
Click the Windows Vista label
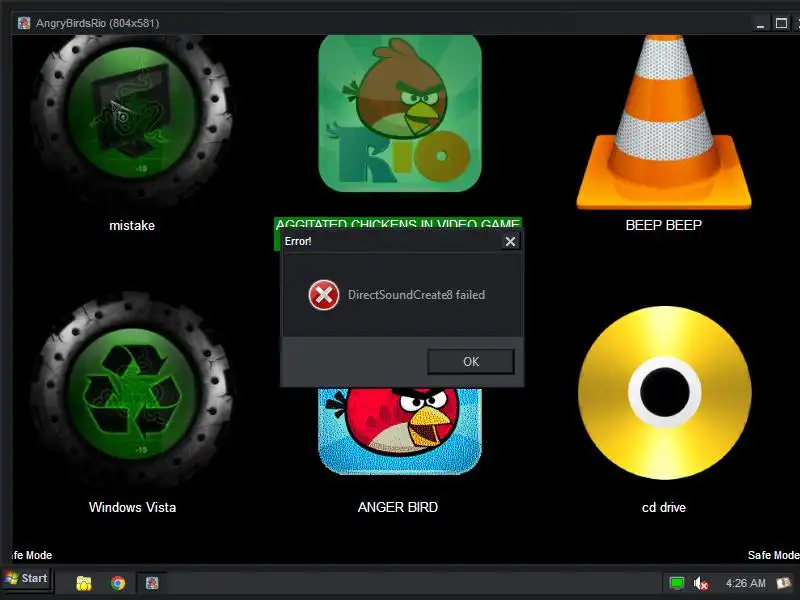coord(133,507)
